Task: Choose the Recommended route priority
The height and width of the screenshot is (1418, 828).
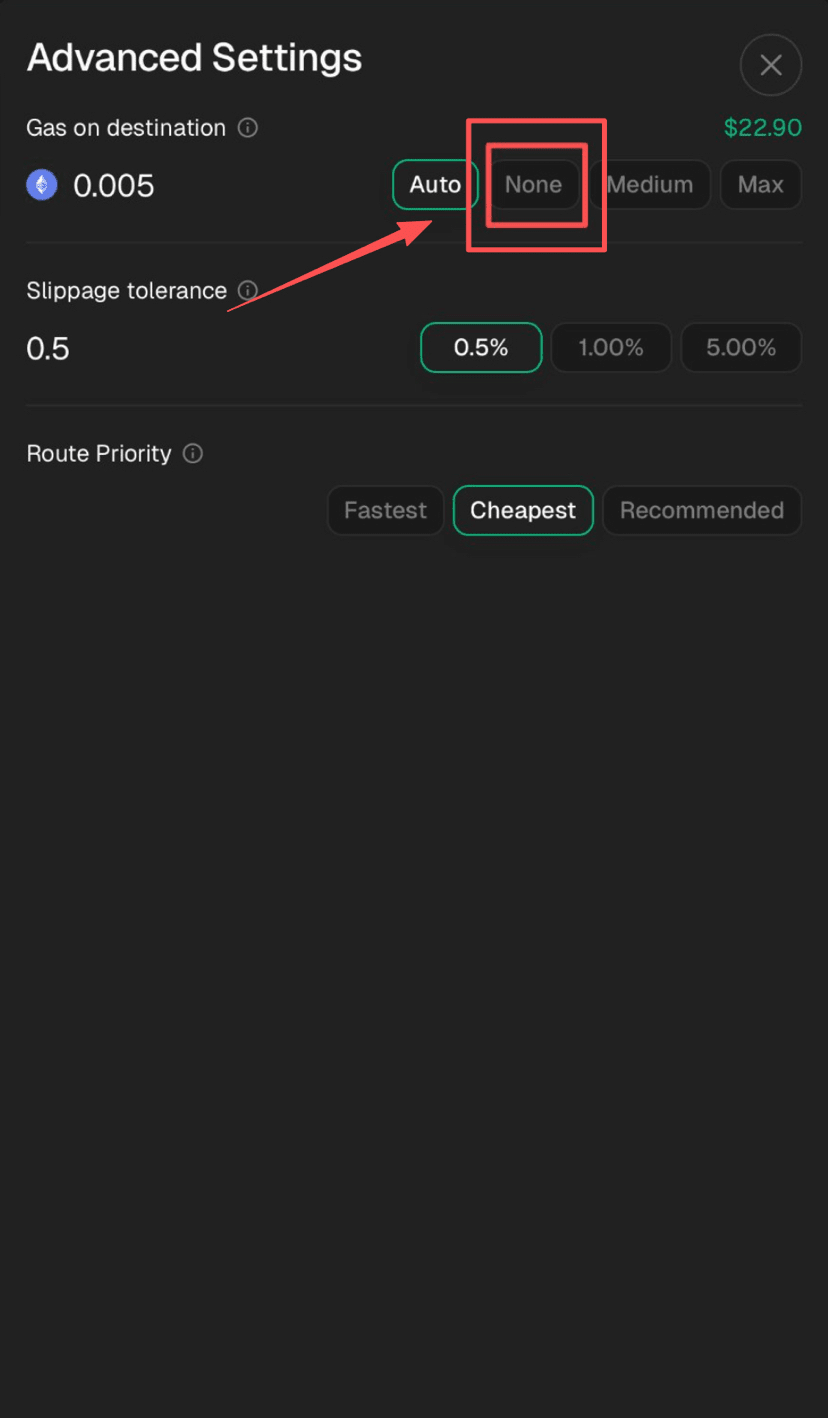Action: (702, 511)
